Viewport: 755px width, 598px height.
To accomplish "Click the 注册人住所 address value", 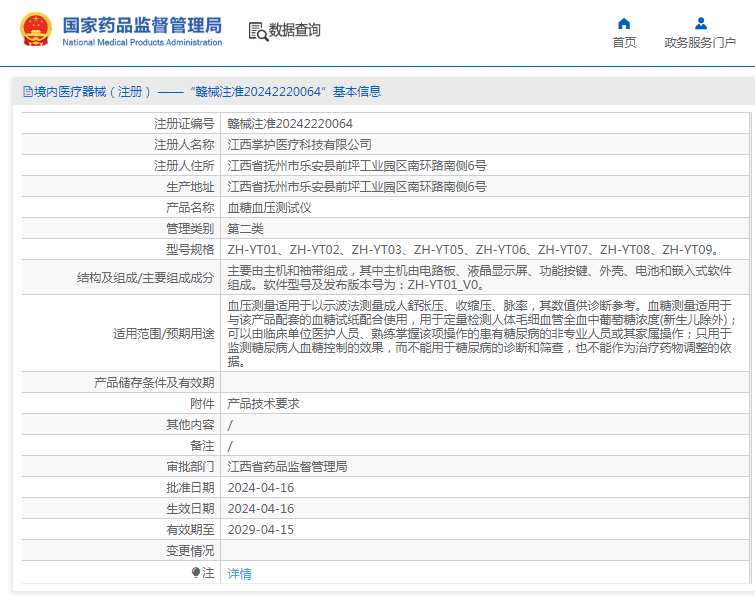I will (x=357, y=166).
